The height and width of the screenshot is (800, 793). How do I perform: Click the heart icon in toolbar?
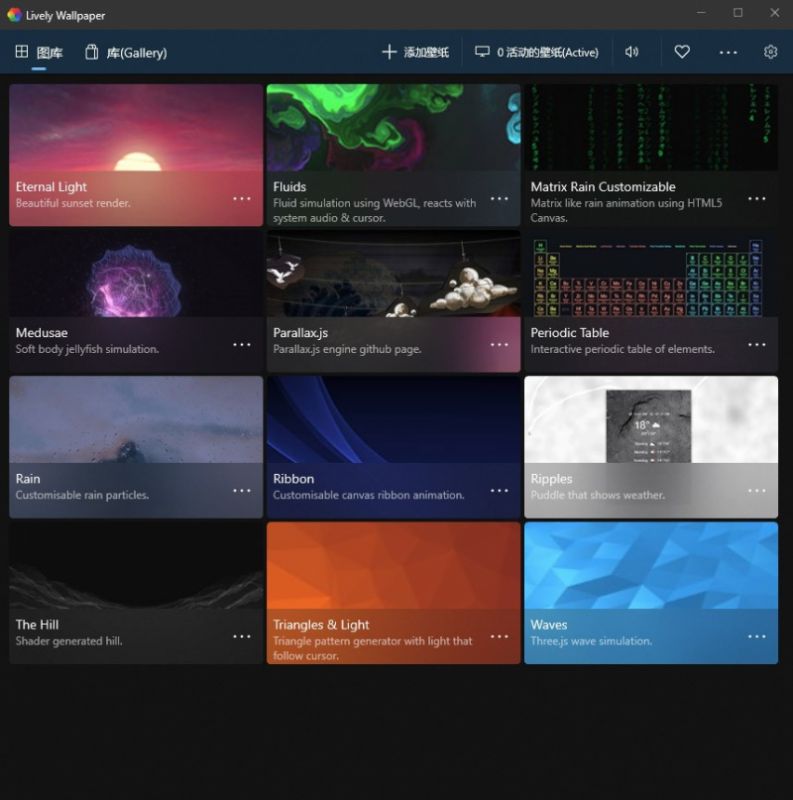click(x=682, y=52)
